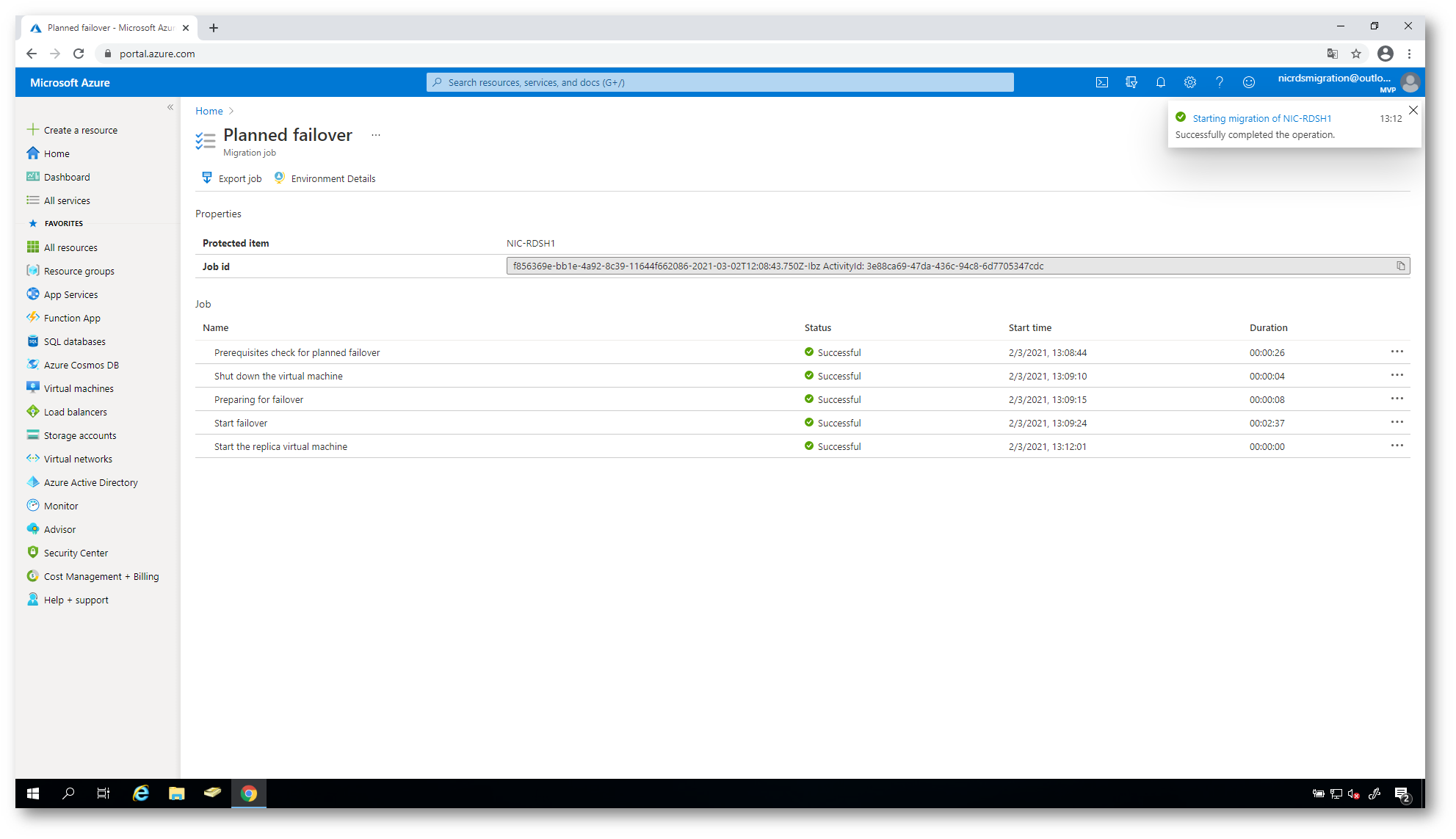This screenshot has height=839, width=1456.
Task: Open Dashboard in the sidebar
Action: coord(58,177)
